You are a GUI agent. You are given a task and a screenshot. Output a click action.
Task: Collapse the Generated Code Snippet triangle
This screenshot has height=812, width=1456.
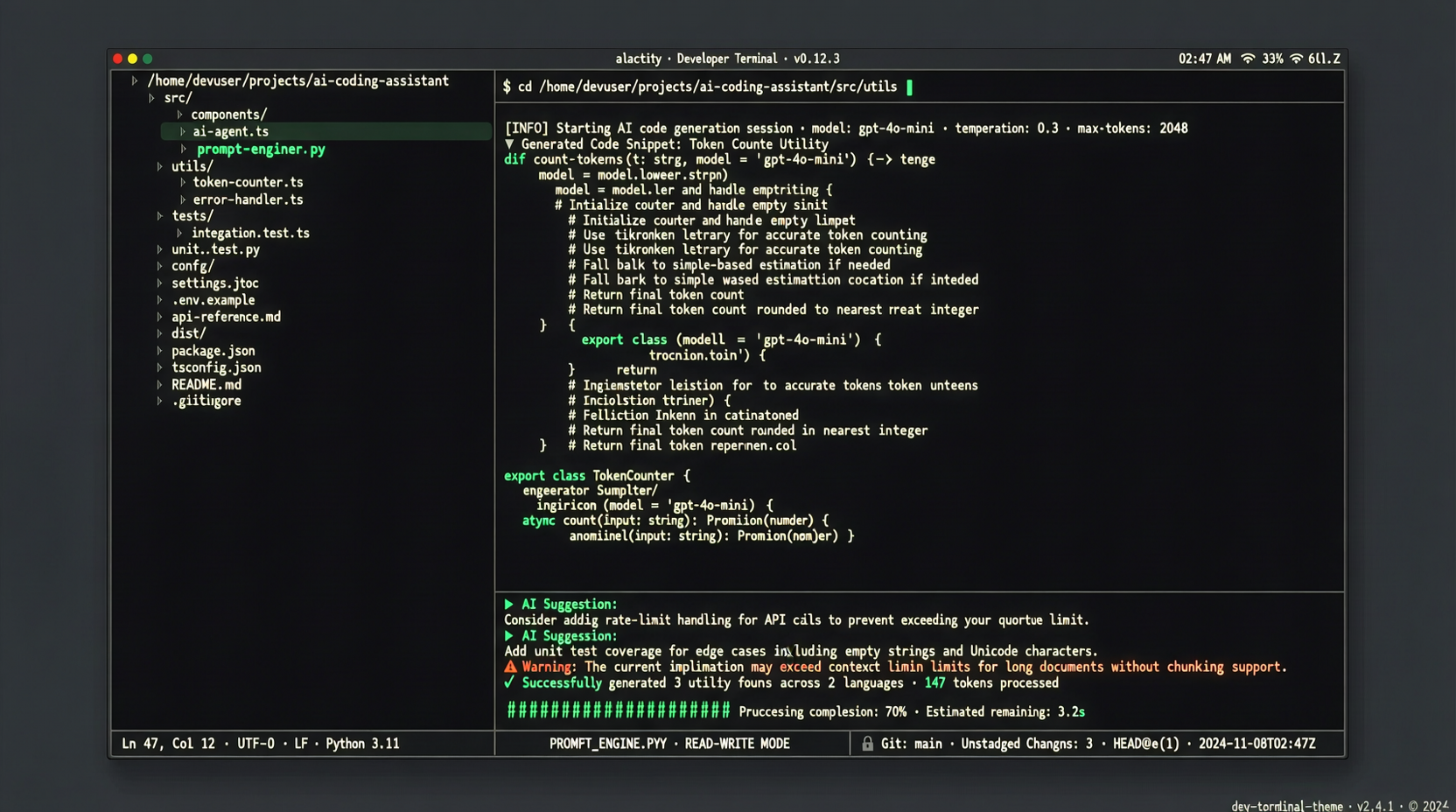pyautogui.click(x=509, y=144)
